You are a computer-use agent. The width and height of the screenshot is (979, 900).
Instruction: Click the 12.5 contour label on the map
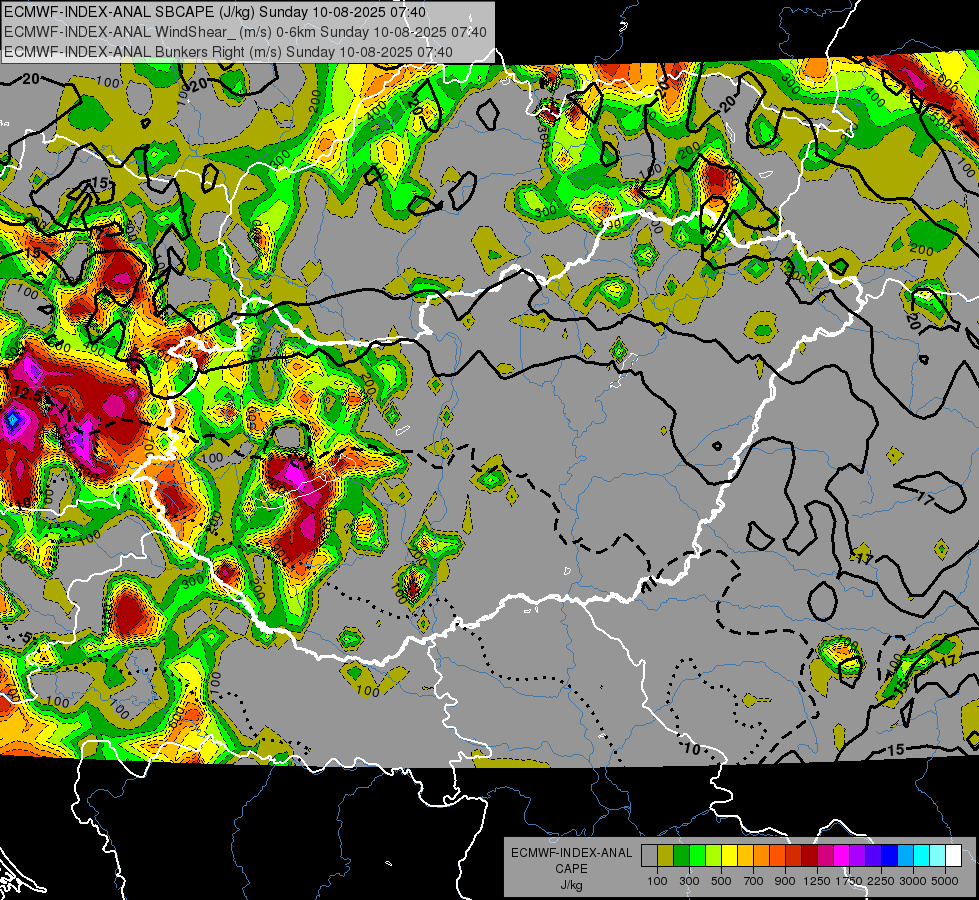click(x=29, y=393)
